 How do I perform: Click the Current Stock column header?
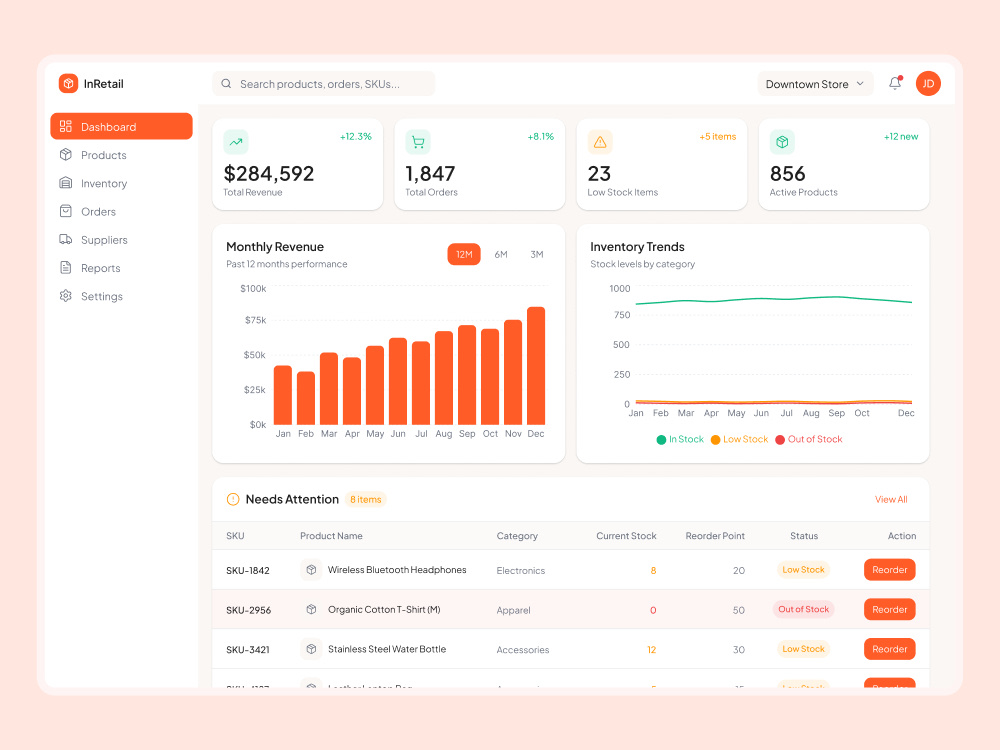[626, 536]
